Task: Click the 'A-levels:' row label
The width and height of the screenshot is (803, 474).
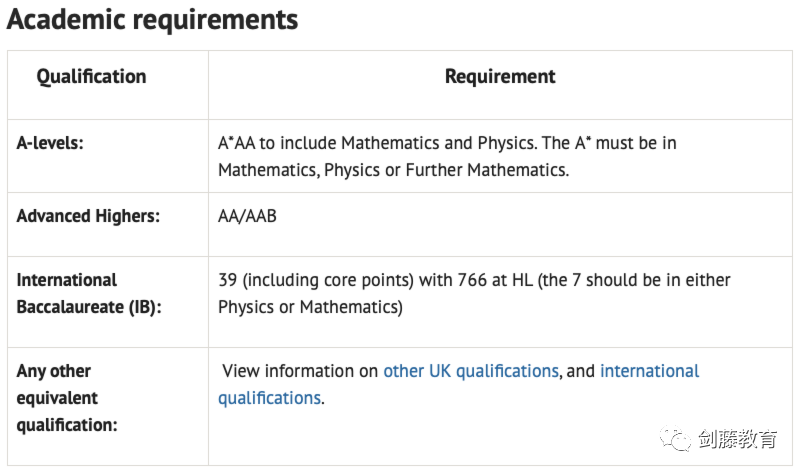Action: 50,143
